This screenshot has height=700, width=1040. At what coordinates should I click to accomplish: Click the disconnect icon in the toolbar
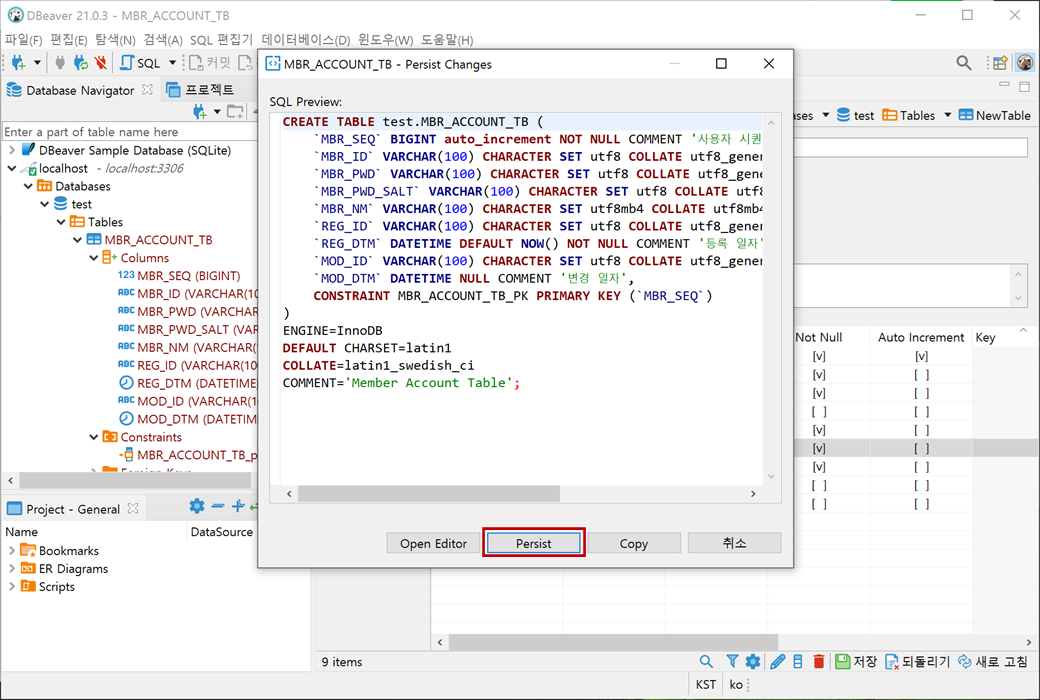click(x=101, y=62)
